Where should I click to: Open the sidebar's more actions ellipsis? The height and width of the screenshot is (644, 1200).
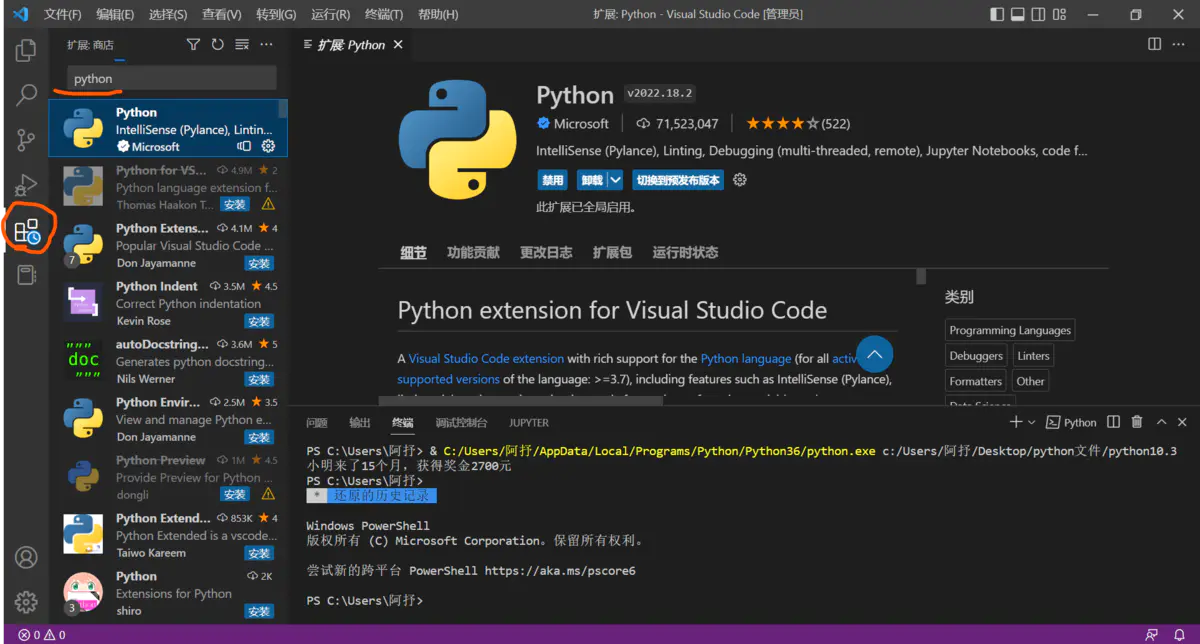pyautogui.click(x=266, y=45)
